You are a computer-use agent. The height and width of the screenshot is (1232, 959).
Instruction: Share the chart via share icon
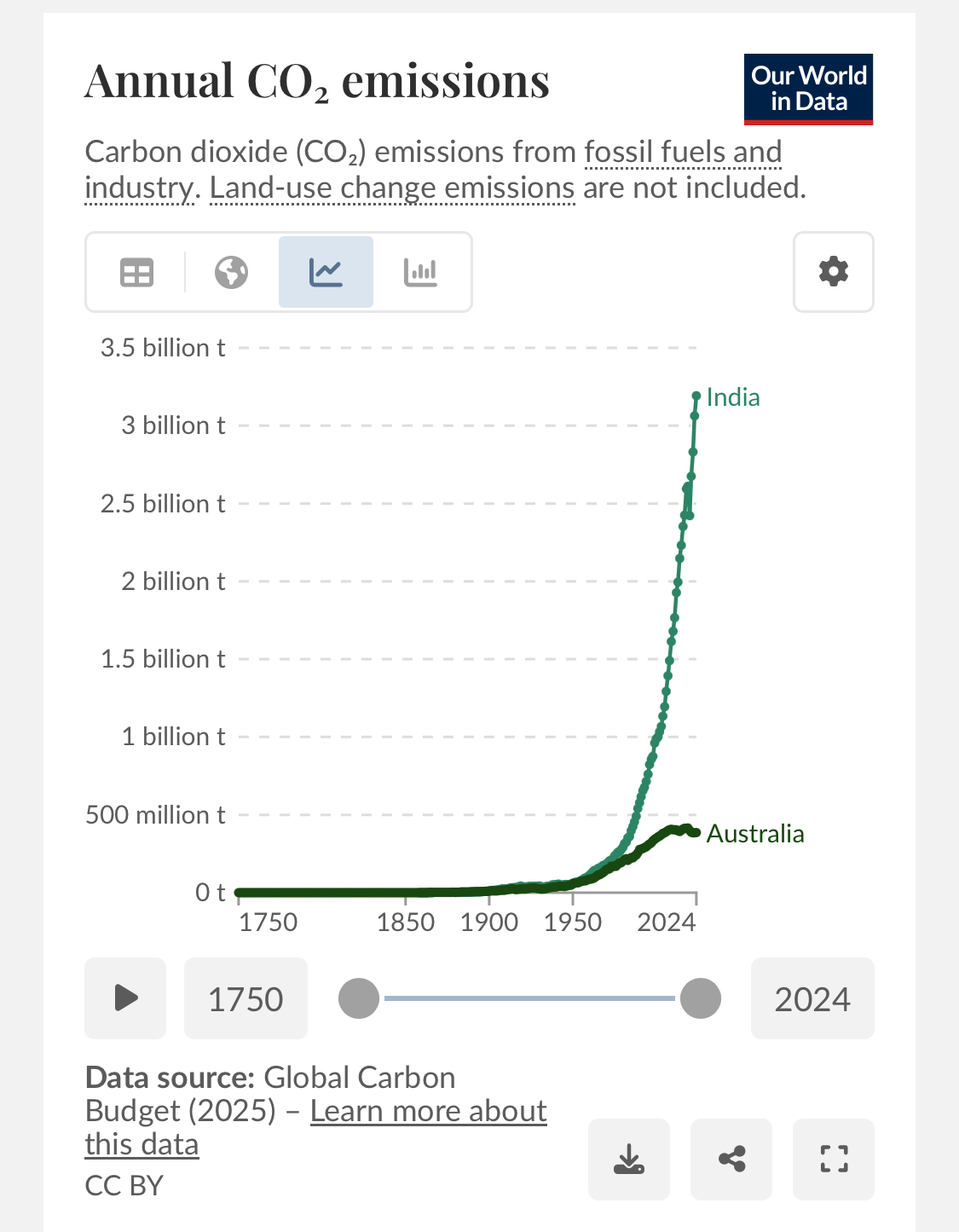pyautogui.click(x=731, y=1159)
